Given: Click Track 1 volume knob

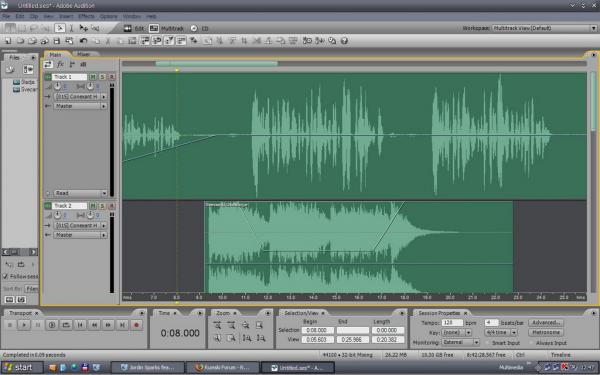Looking at the screenshot, I should tap(57, 87).
